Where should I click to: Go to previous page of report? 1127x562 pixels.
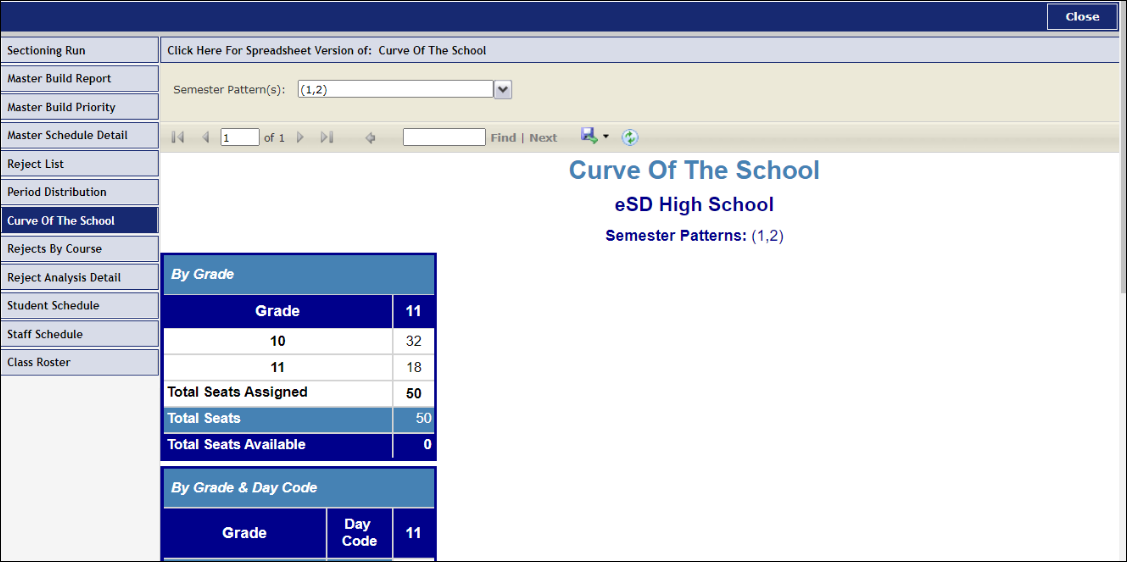pos(206,137)
